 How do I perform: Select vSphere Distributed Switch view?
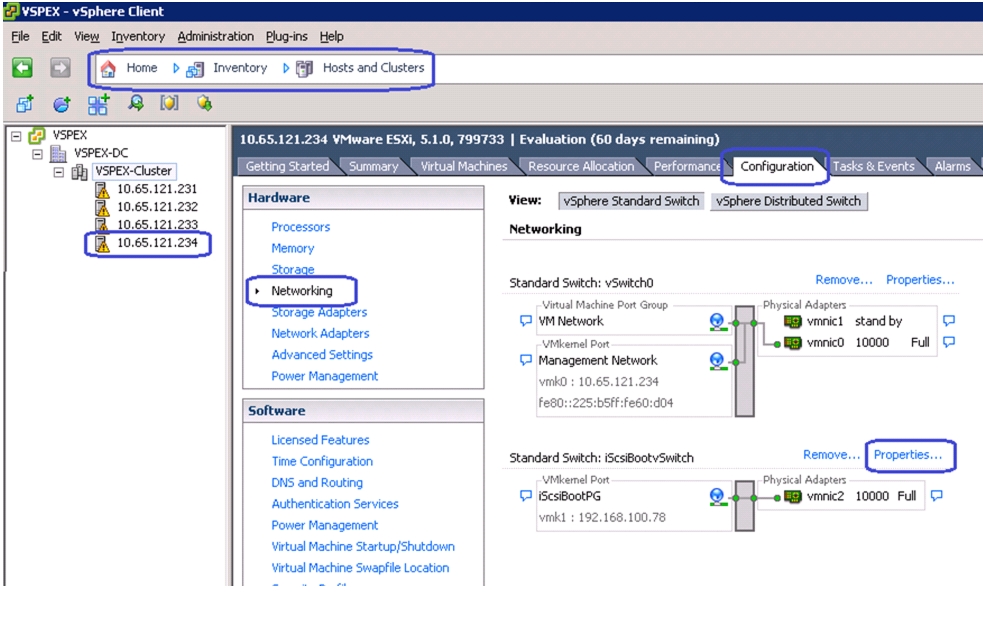[789, 201]
